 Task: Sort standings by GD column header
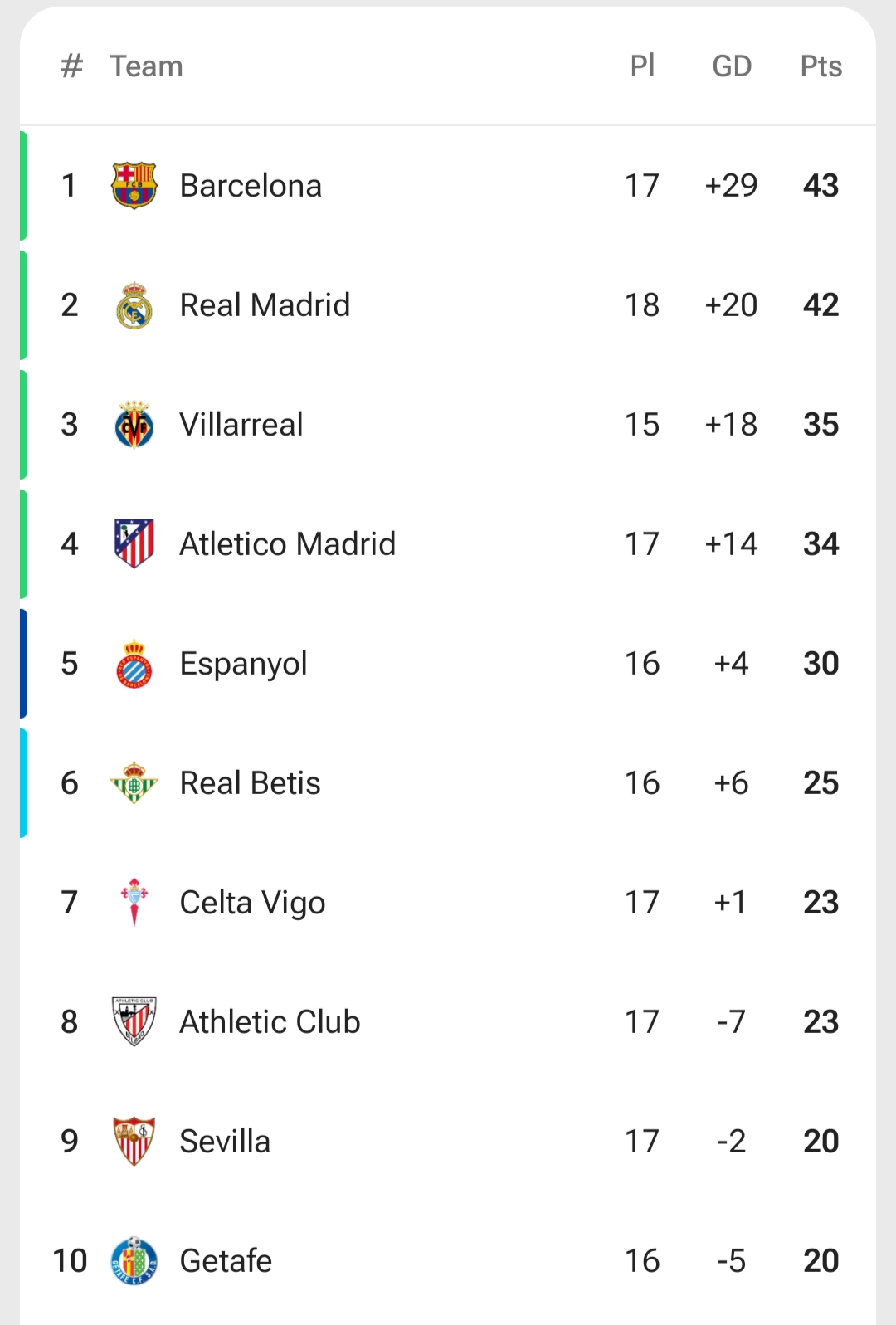coord(732,66)
